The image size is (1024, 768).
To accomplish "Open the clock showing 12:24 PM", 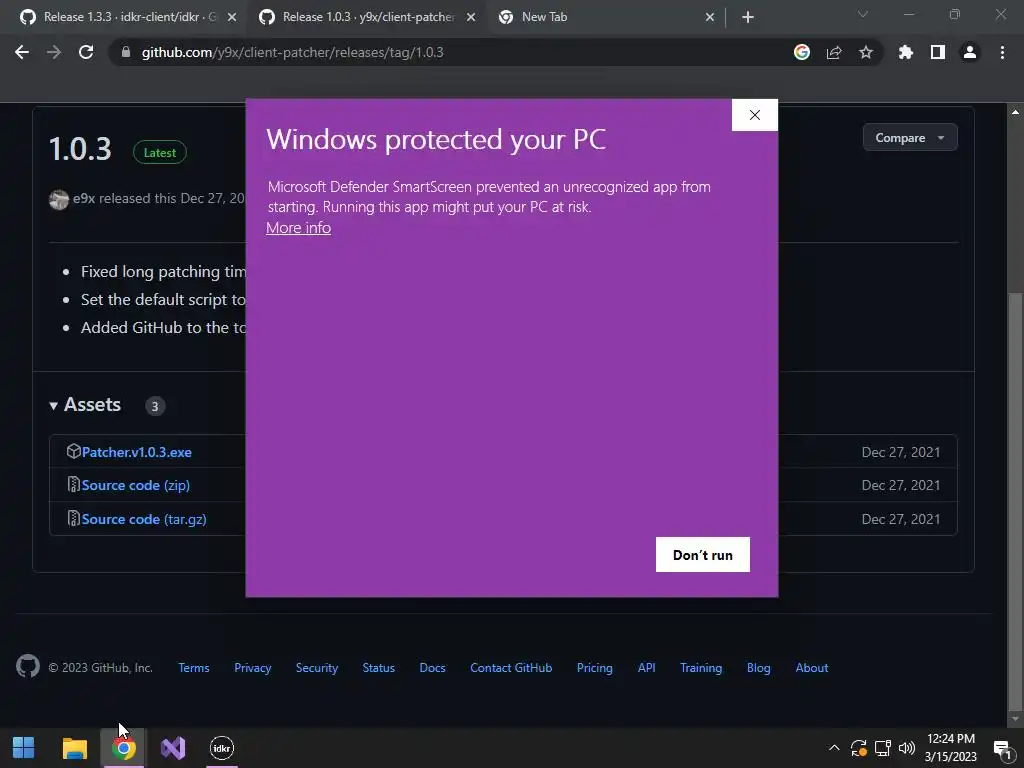I will (950, 748).
